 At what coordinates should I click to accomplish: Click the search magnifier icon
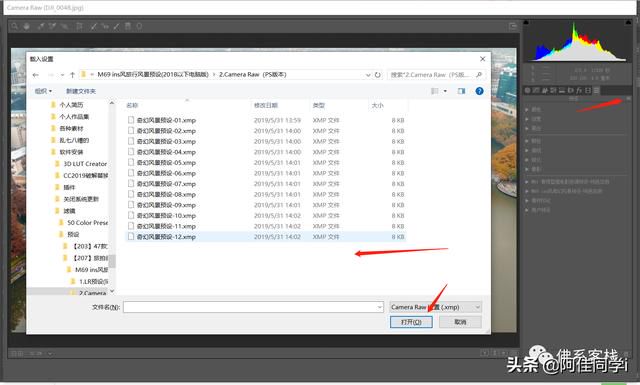tap(479, 75)
